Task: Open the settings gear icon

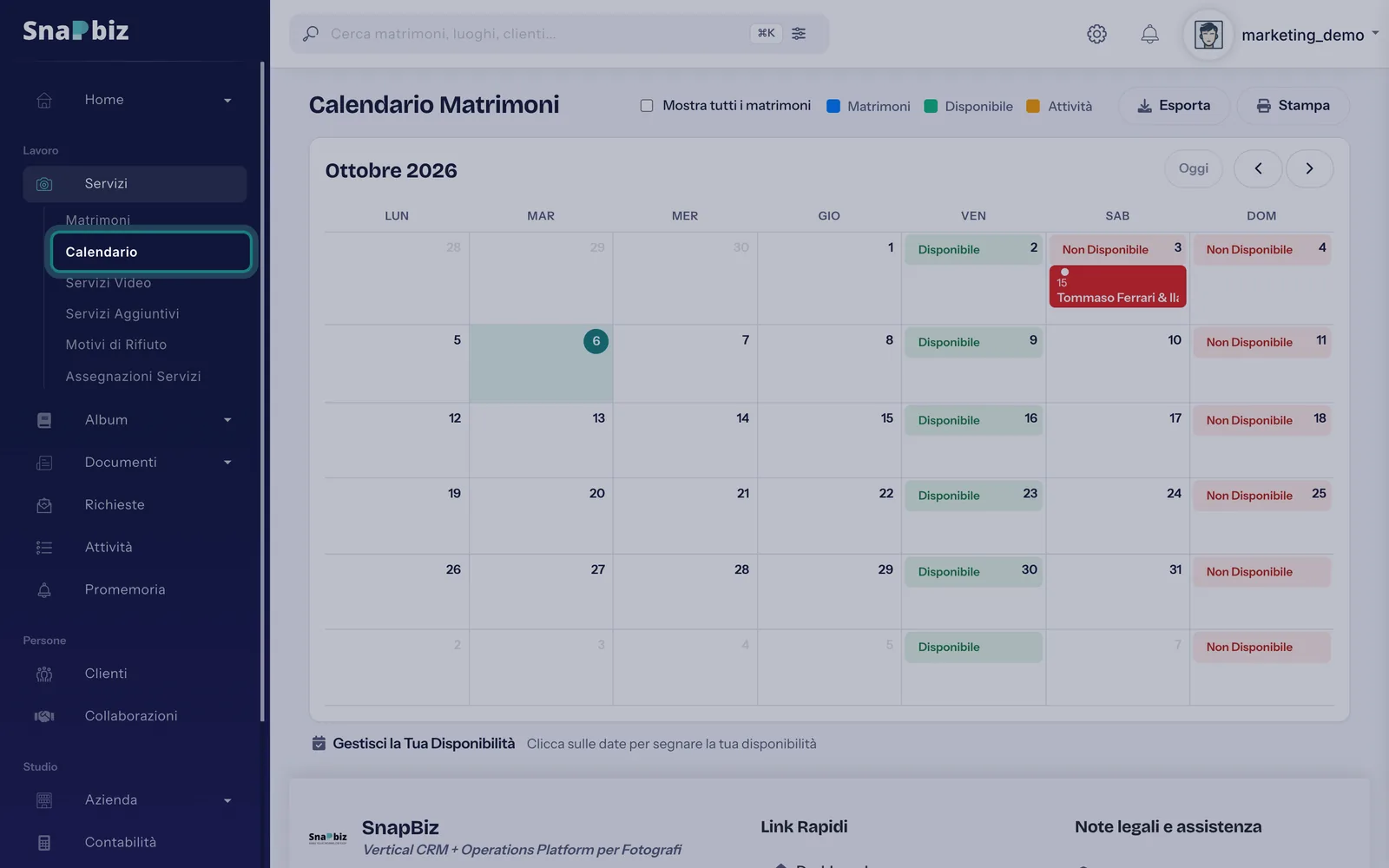Action: 1096,34
